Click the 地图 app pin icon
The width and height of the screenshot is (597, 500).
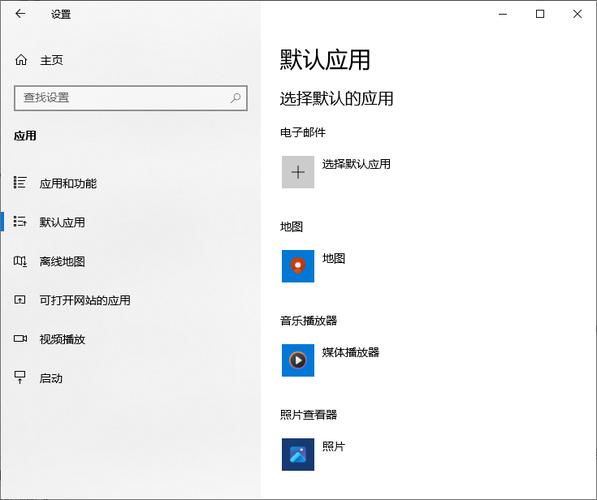pyautogui.click(x=298, y=266)
